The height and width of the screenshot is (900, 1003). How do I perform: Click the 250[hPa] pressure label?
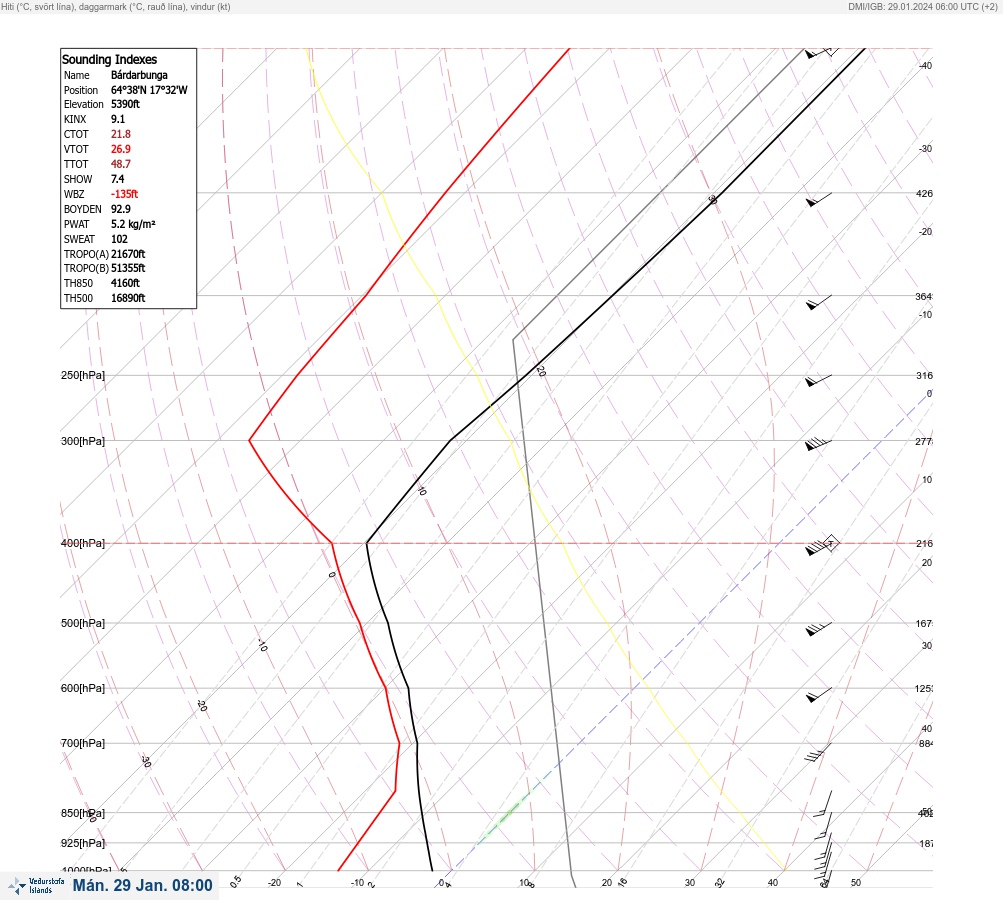pyautogui.click(x=83, y=375)
